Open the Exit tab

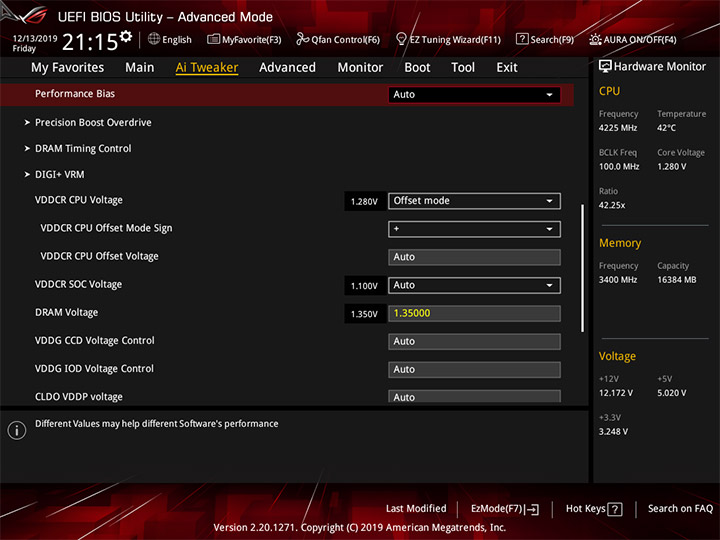[506, 68]
